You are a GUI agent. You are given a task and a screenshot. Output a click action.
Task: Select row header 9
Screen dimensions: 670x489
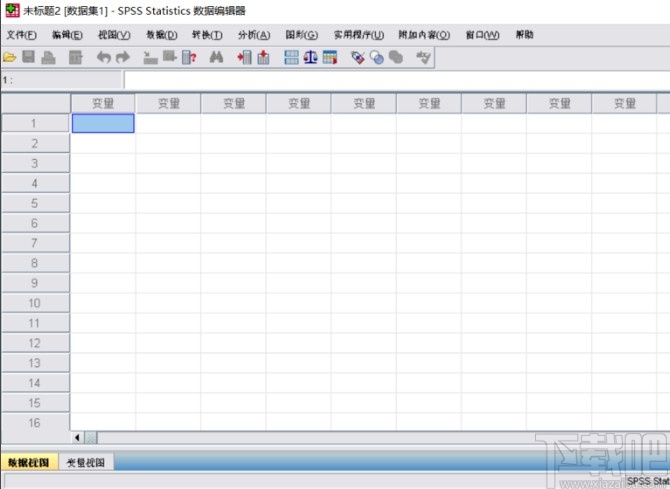click(35, 283)
